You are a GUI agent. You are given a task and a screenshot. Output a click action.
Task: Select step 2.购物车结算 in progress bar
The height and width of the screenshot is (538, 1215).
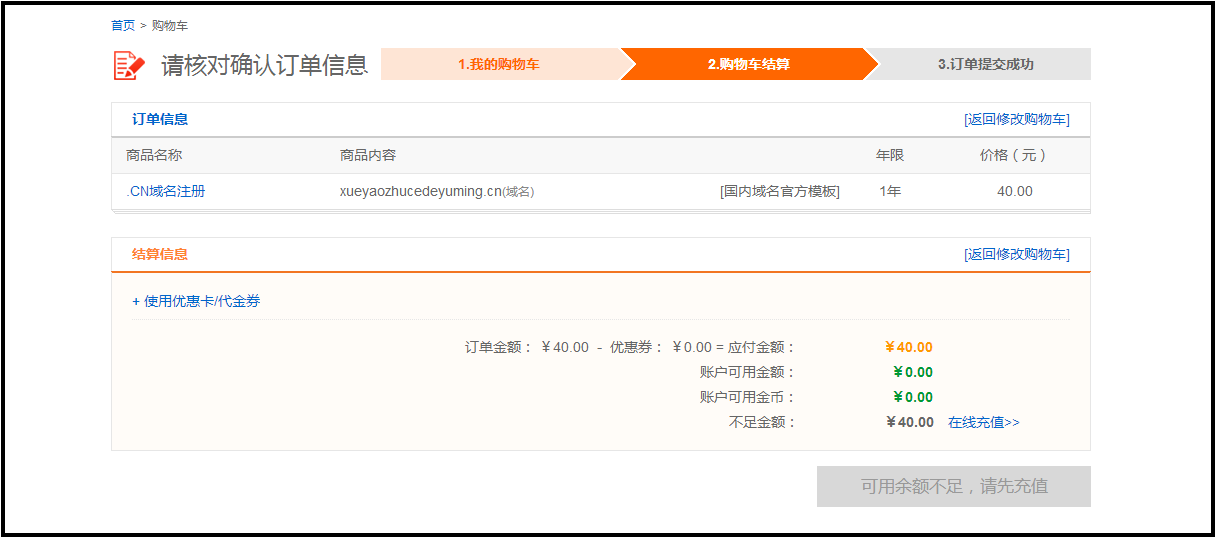748,64
